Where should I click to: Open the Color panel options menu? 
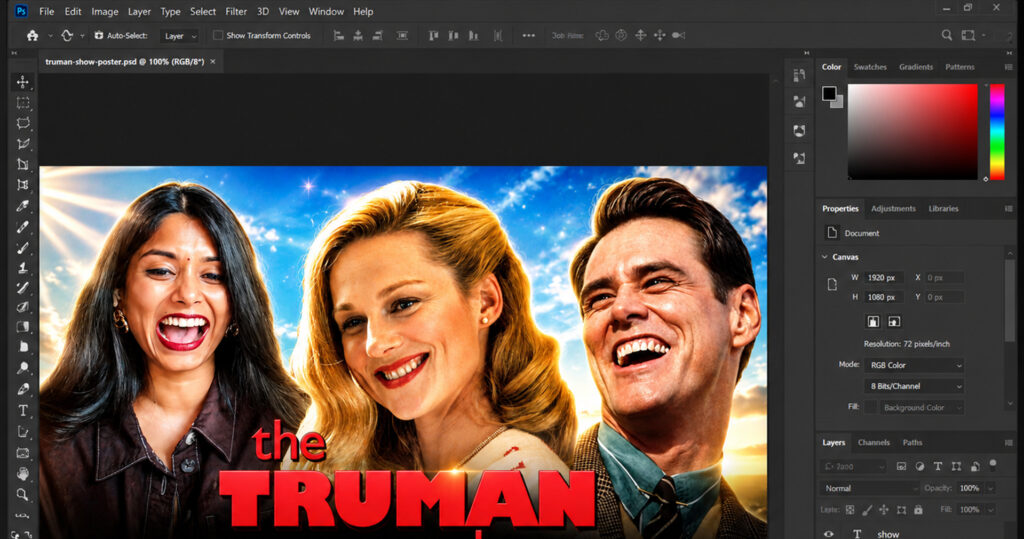click(1008, 67)
